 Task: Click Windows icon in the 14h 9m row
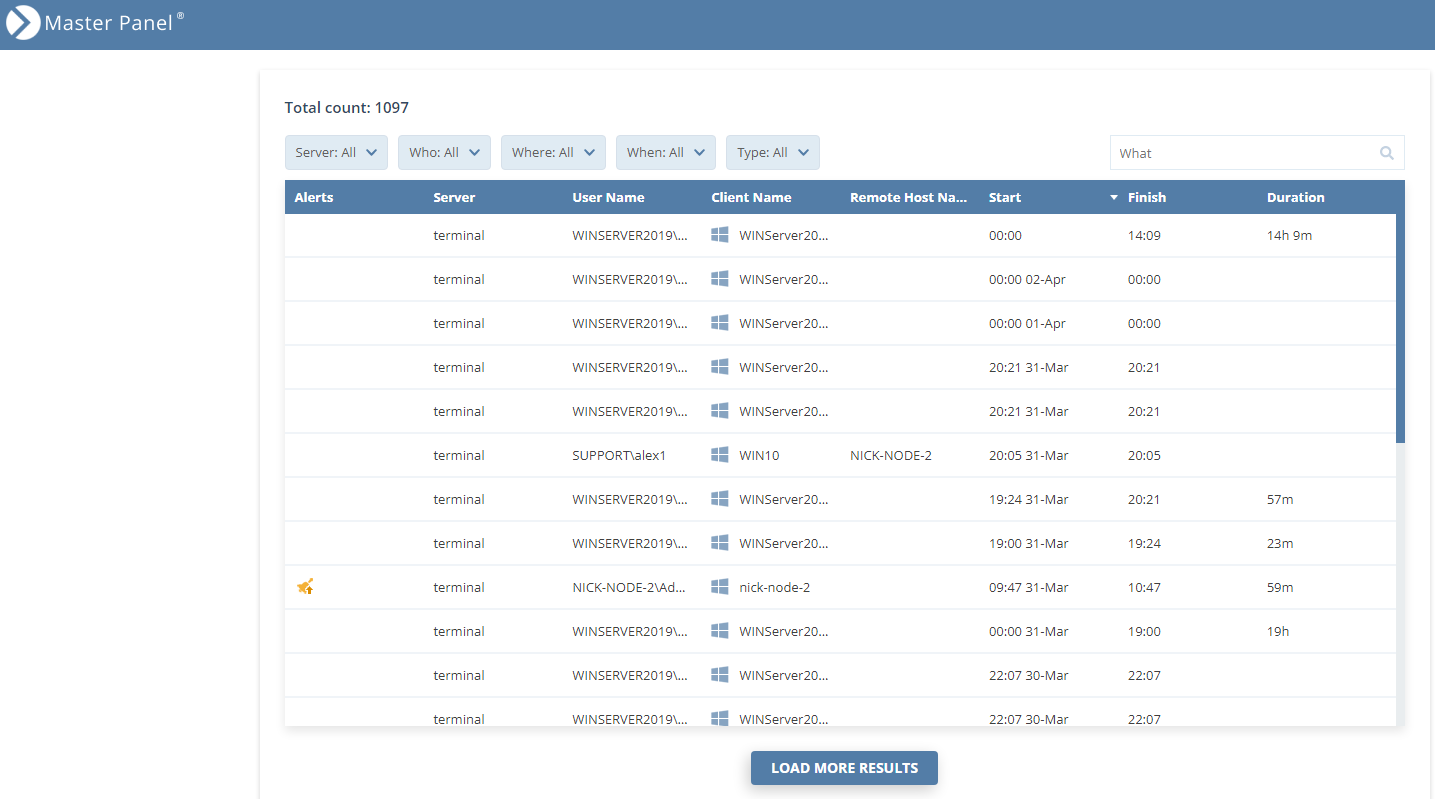[720, 235]
